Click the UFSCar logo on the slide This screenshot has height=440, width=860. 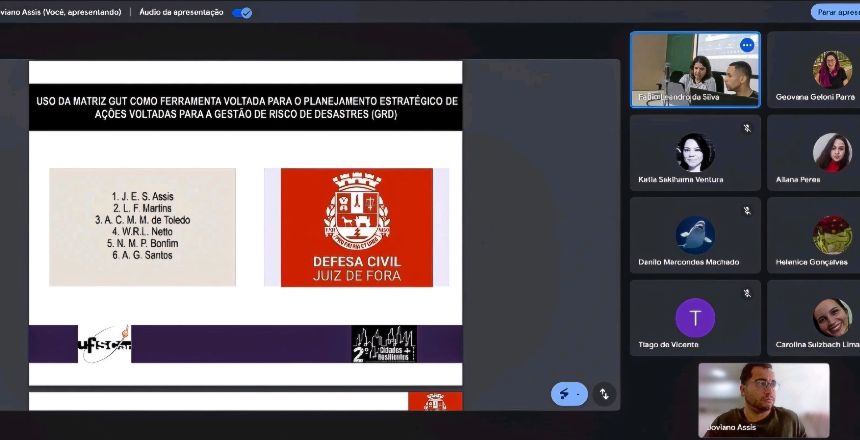point(104,344)
